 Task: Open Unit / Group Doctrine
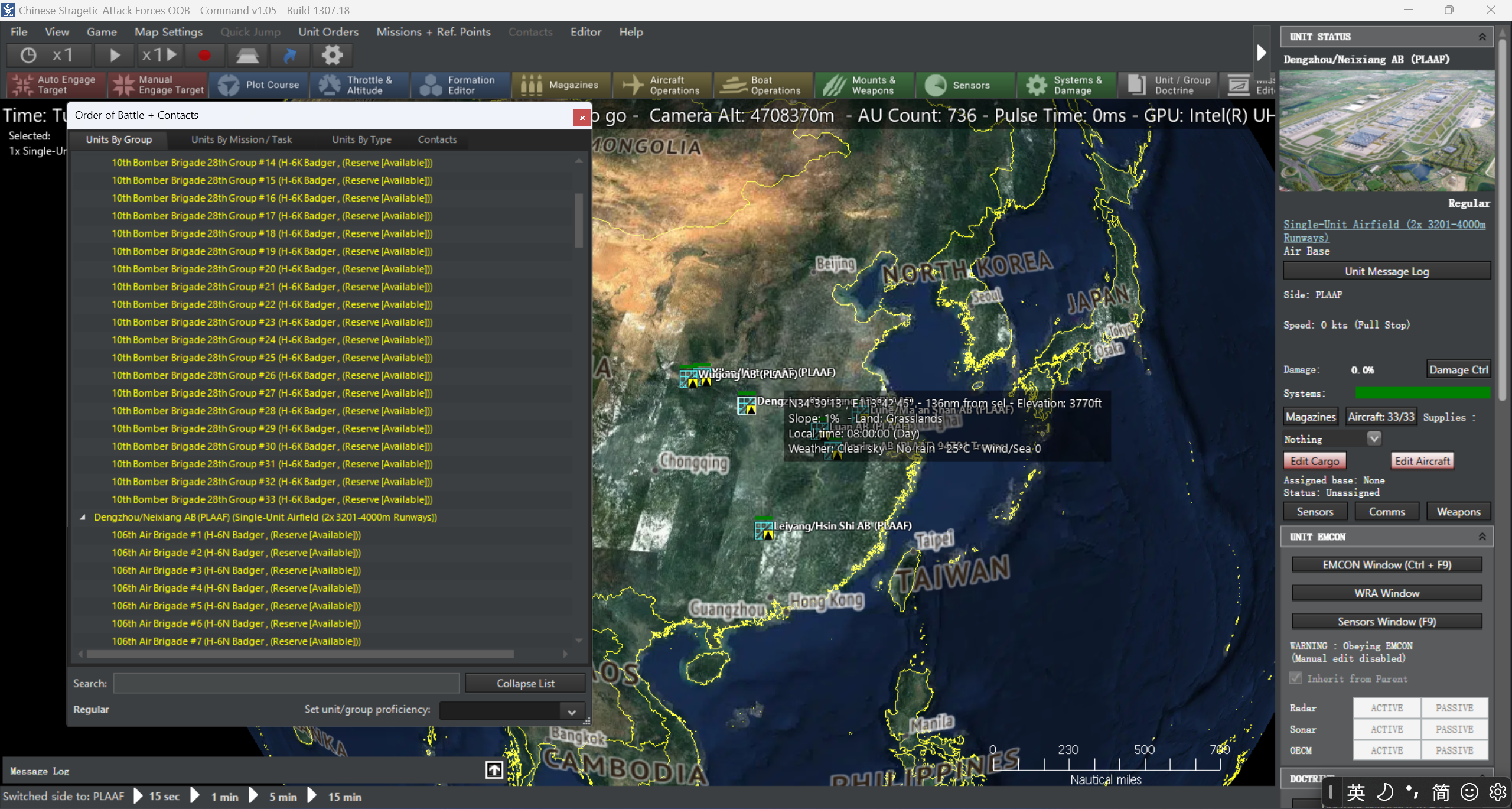coord(1168,85)
